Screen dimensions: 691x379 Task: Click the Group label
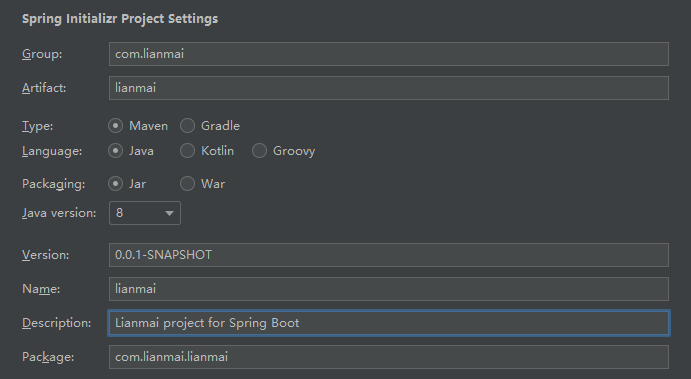tap(42, 54)
